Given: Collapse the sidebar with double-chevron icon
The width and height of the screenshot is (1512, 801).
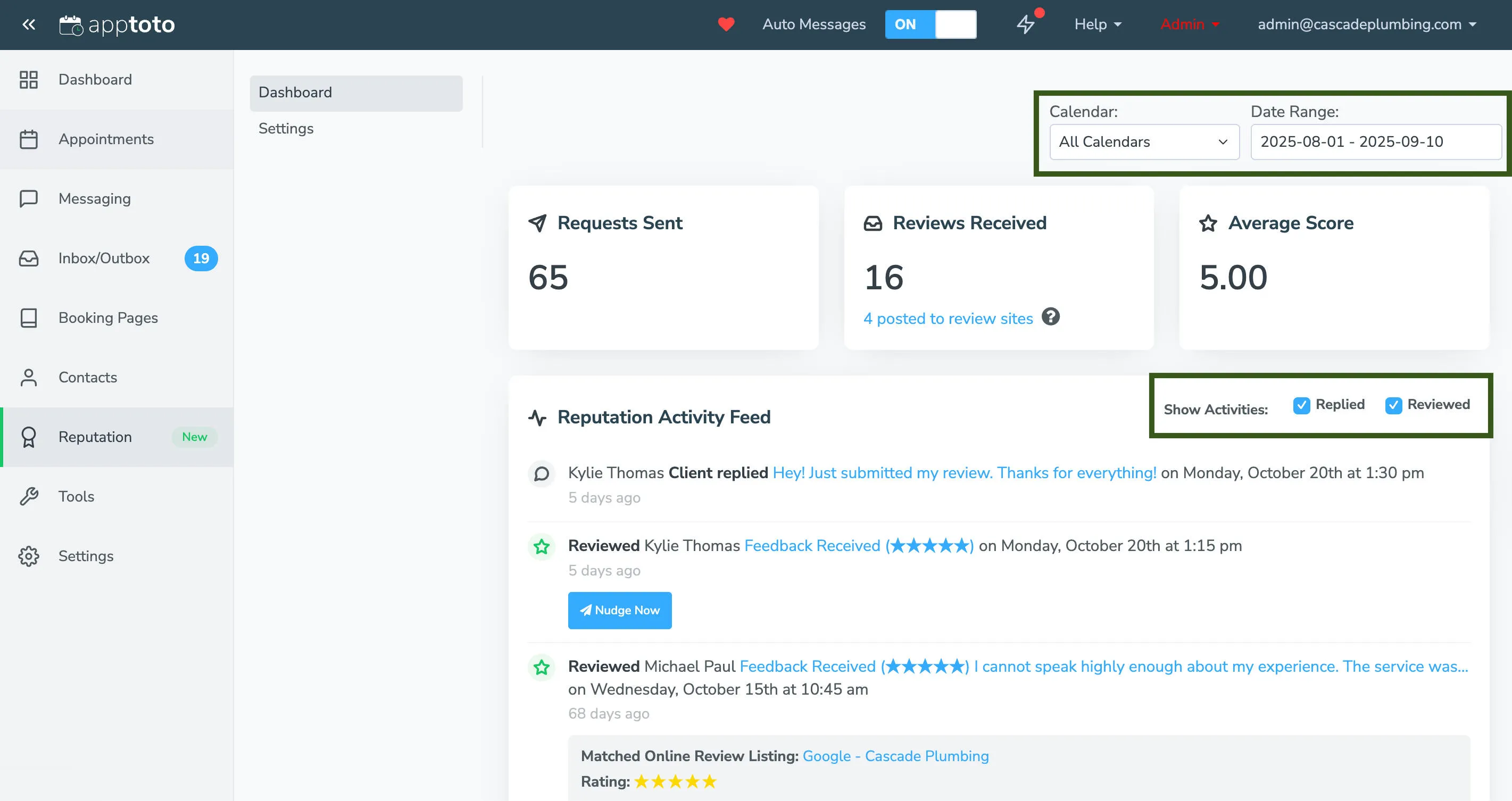Looking at the screenshot, I should [29, 24].
